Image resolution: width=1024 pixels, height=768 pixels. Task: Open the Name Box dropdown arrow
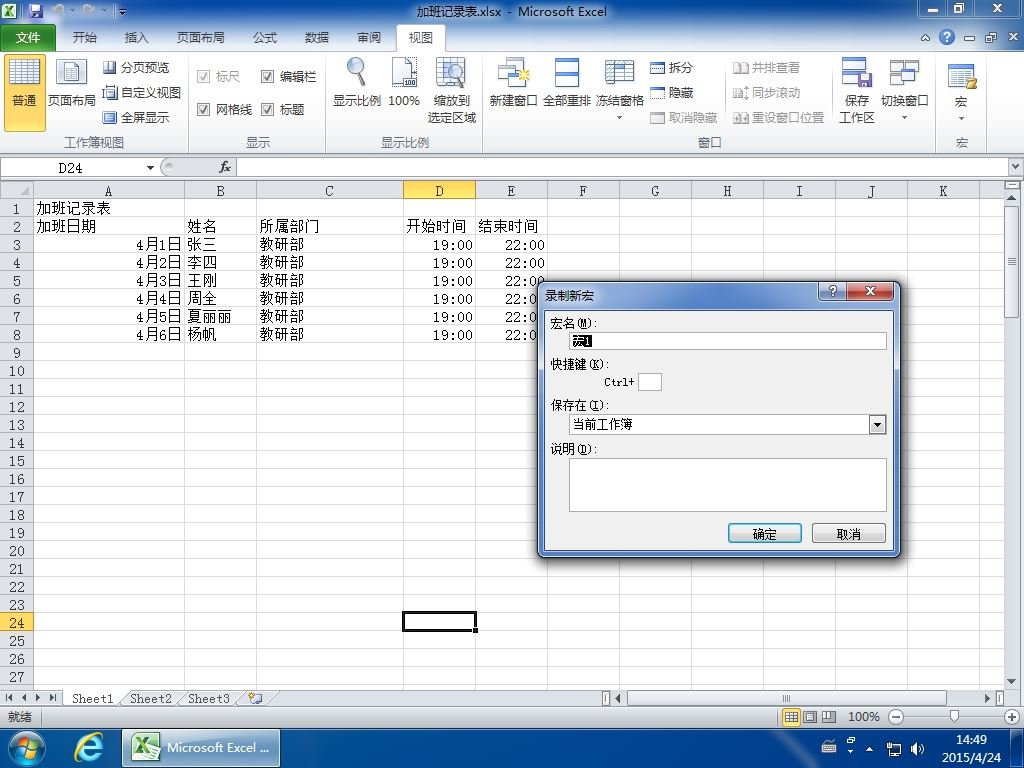click(x=150, y=168)
